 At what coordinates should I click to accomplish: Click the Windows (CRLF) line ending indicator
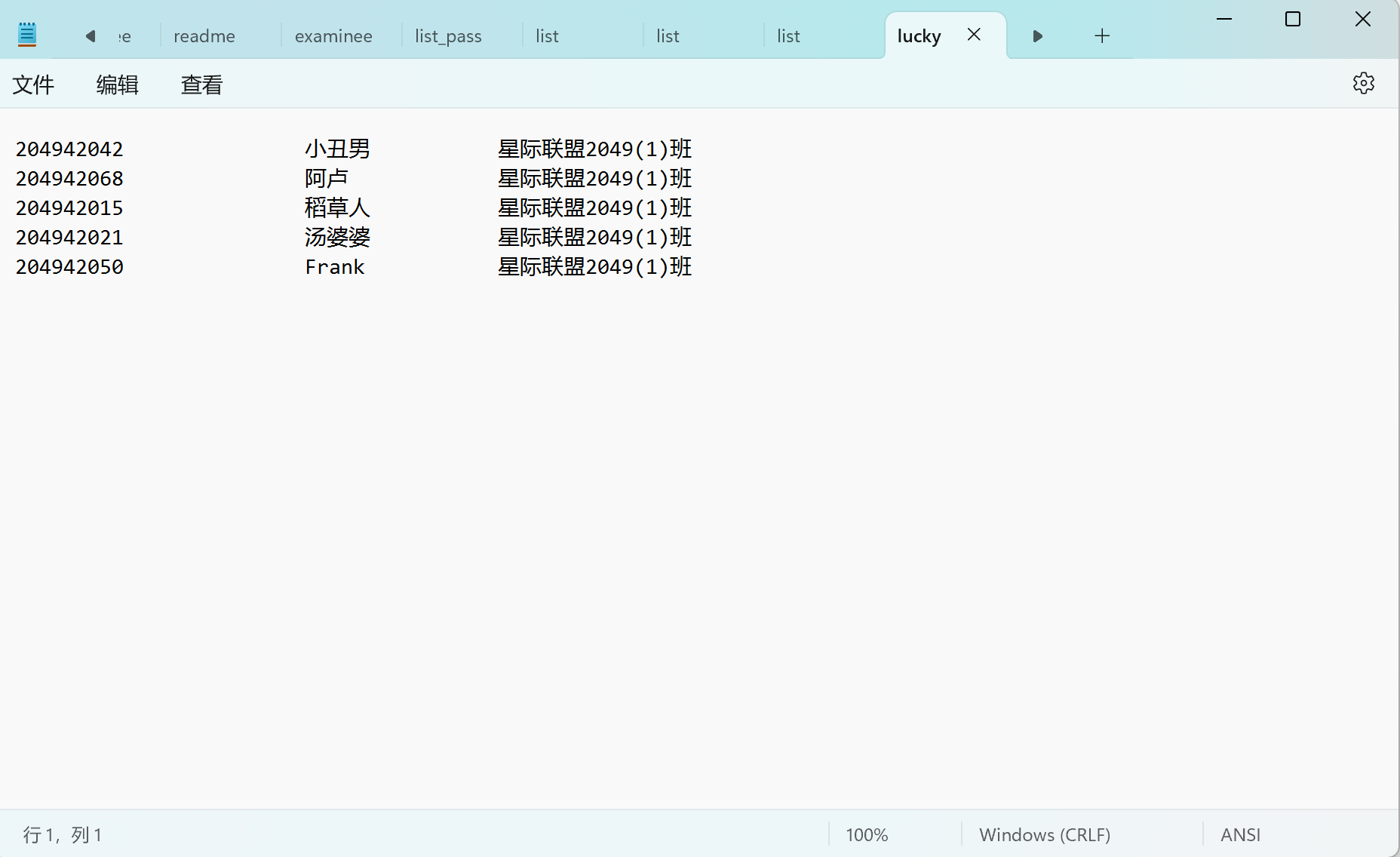tap(1045, 835)
